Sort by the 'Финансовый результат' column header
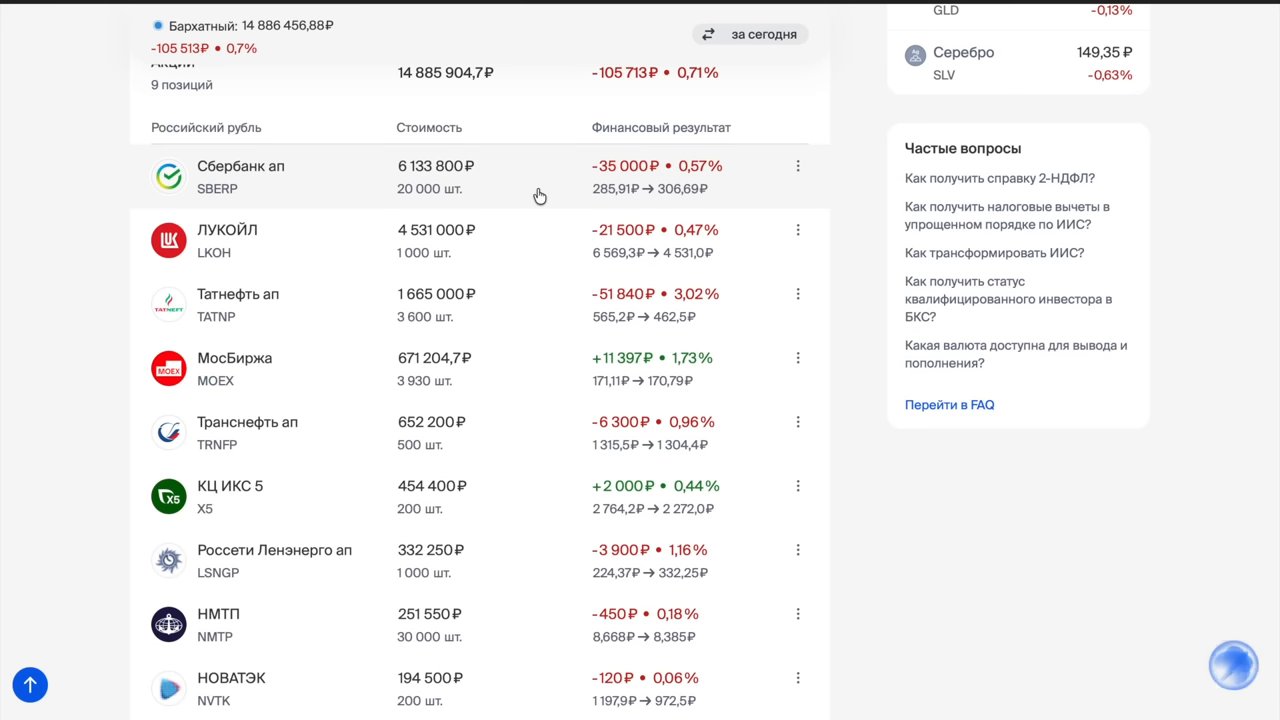 [661, 128]
